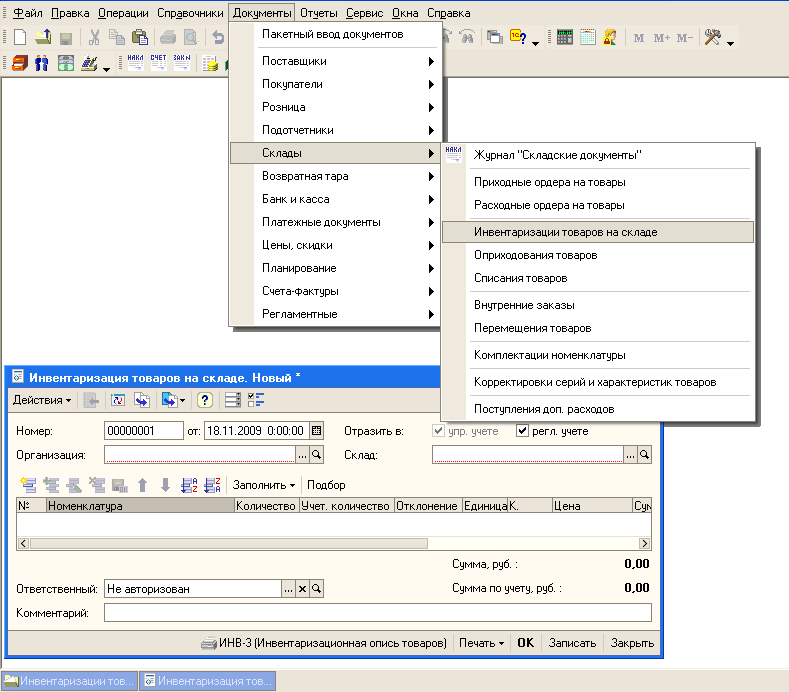Click the Организация input field

click(x=200, y=455)
